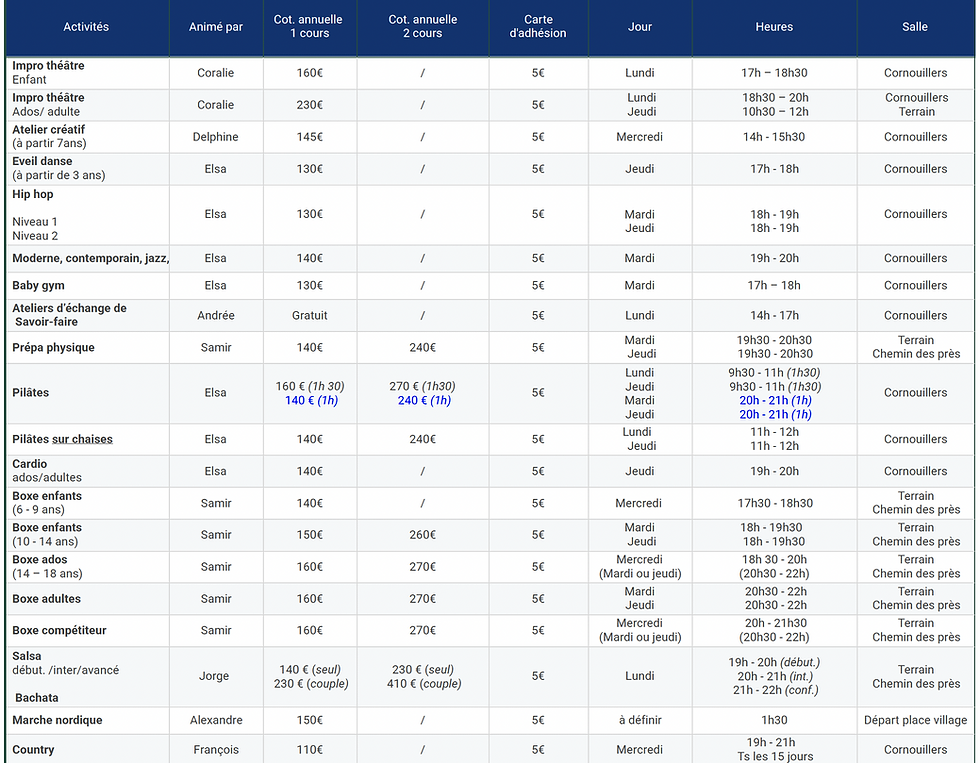Viewport: 980px width, 763px height.
Task: Click the "Activités" column header
Action: [86, 27]
